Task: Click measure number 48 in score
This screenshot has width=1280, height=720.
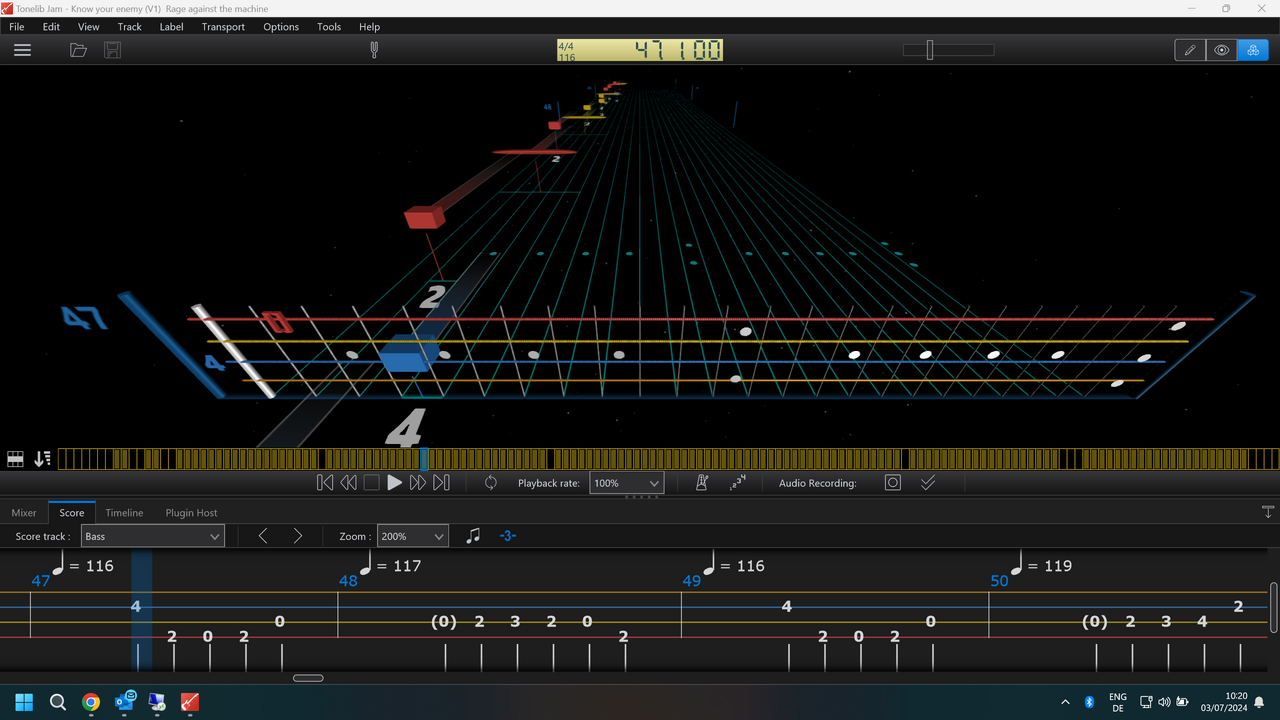Action: pyautogui.click(x=348, y=581)
